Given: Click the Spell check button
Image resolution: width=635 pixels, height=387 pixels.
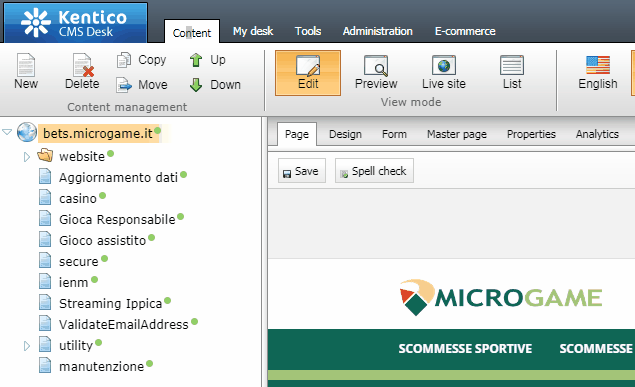Looking at the screenshot, I should click(374, 171).
